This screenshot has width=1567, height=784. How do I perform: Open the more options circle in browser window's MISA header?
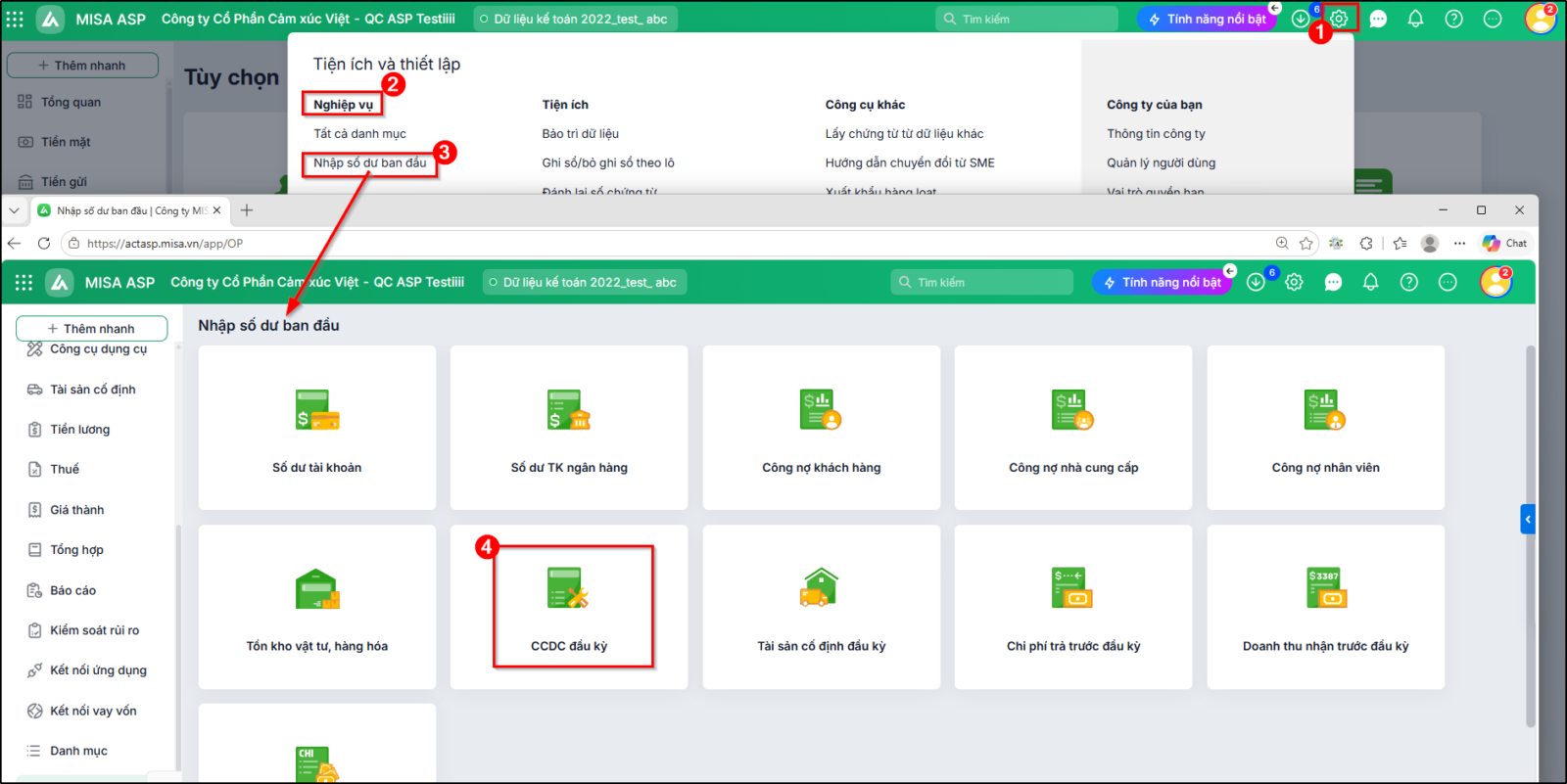tap(1448, 282)
